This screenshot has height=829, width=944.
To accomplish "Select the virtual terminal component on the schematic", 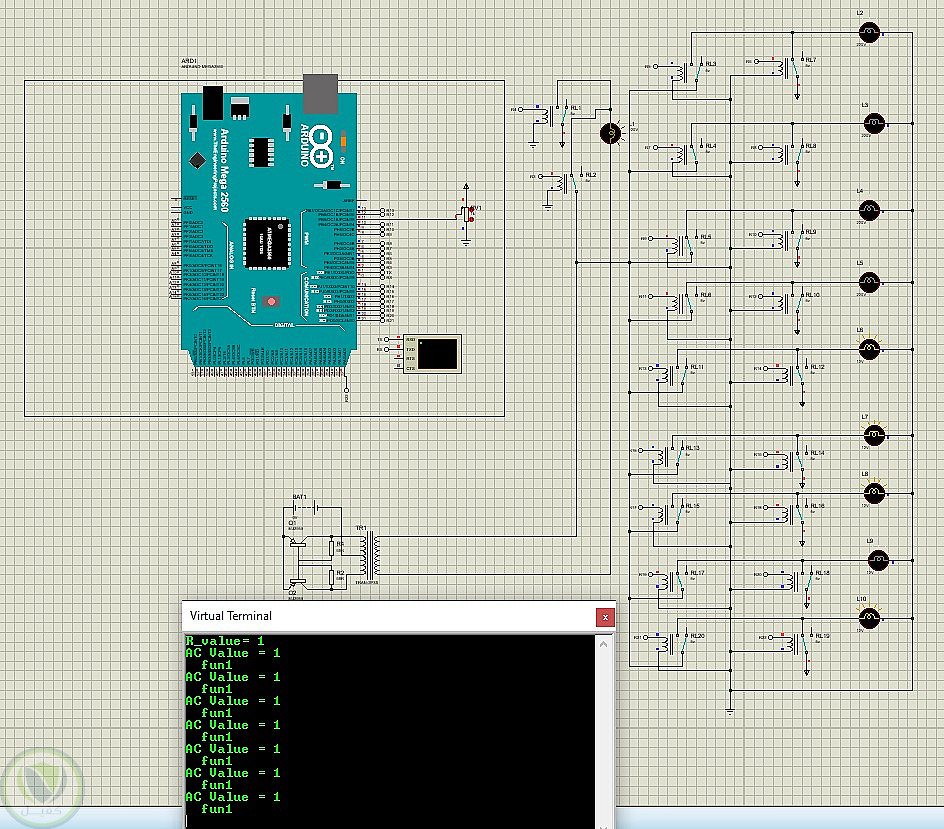I will (433, 354).
